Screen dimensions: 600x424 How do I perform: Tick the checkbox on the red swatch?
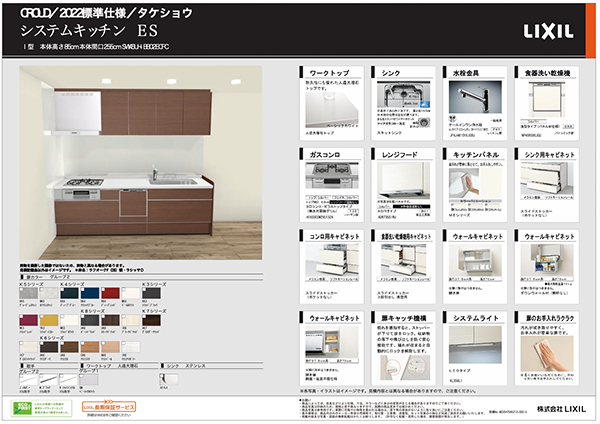coord(103,290)
